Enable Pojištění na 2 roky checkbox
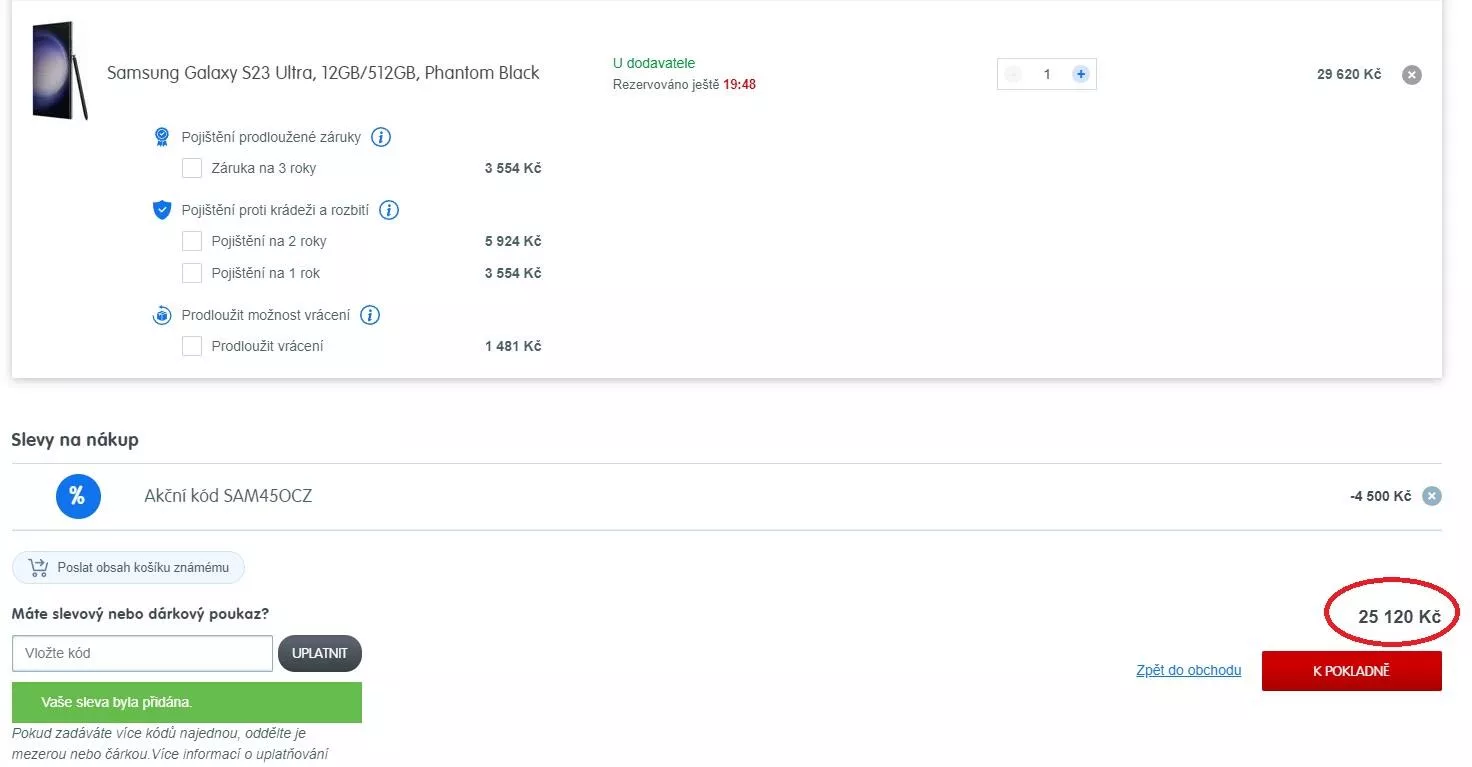The height and width of the screenshot is (767, 1472). tap(192, 241)
